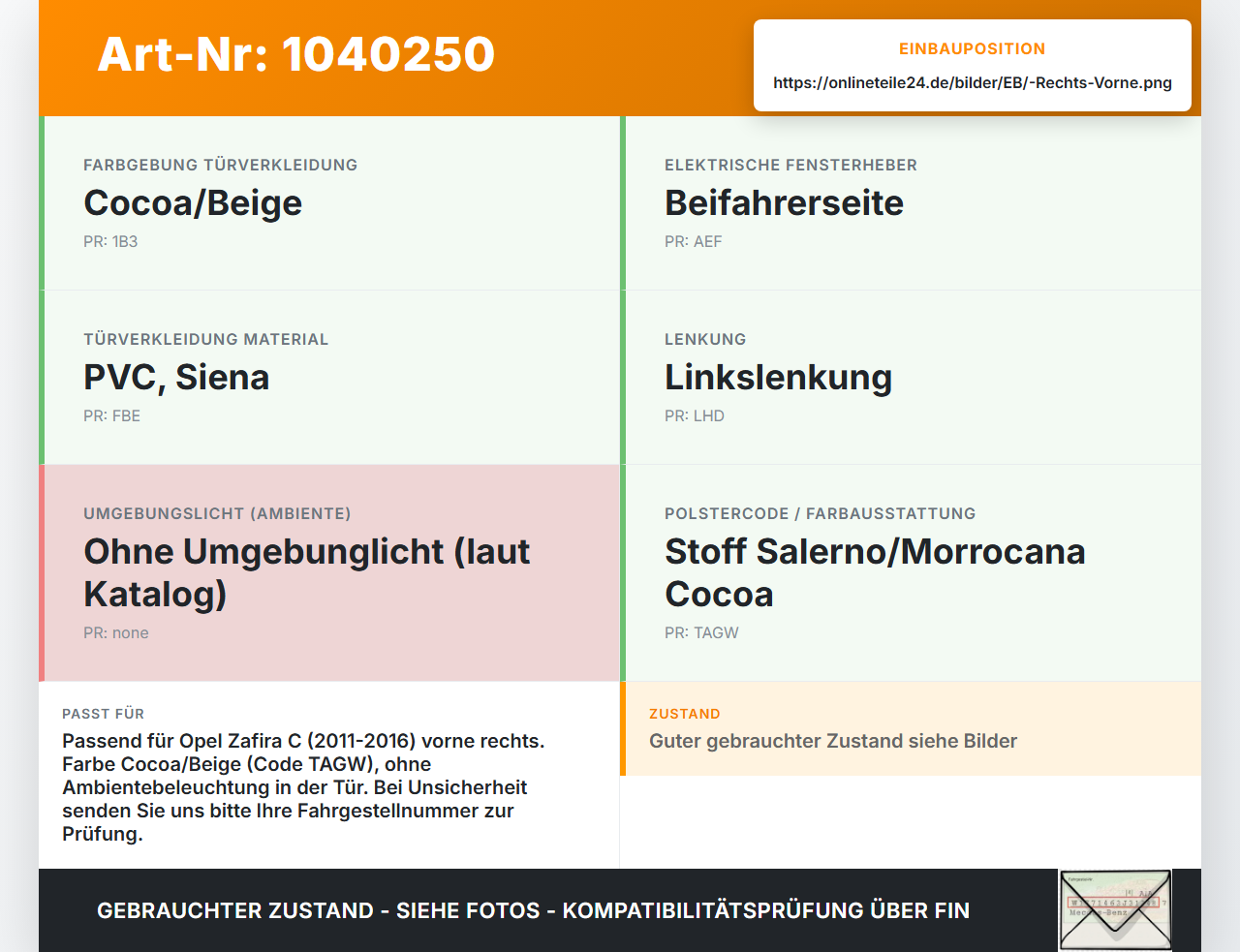Click the FARBGEBUNG TÜRVERKLEIDUNG label
This screenshot has width=1240, height=952.
pyautogui.click(x=221, y=165)
